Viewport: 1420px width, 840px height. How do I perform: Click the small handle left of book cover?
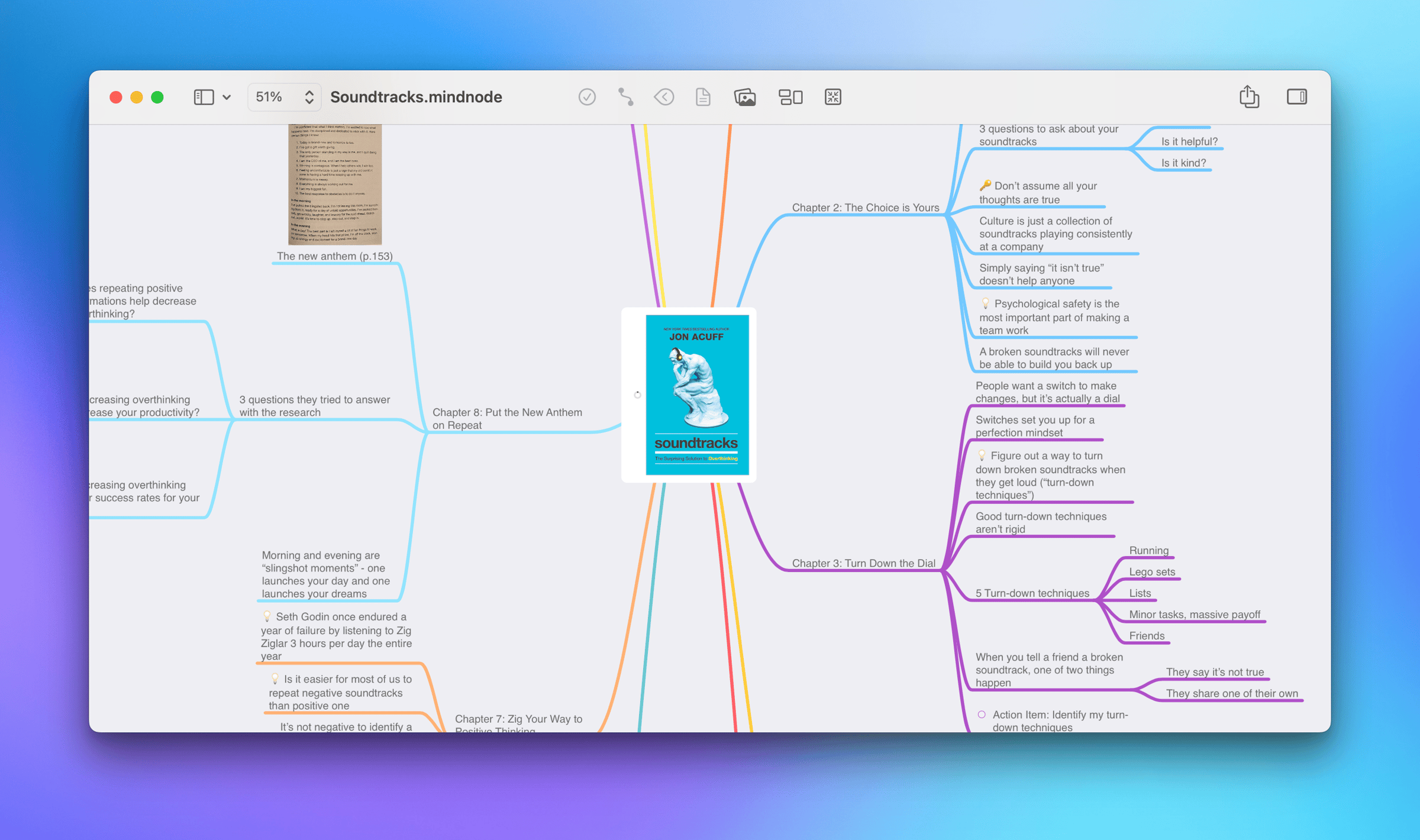tap(637, 395)
